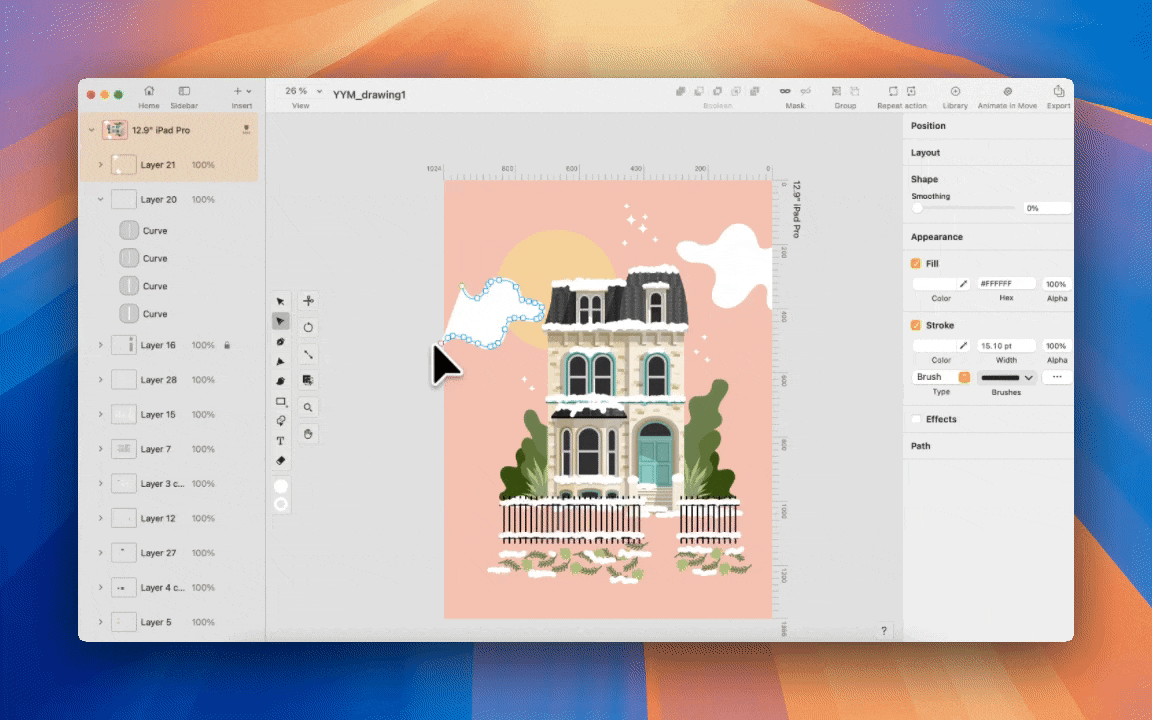Image resolution: width=1152 pixels, height=720 pixels.
Task: Click the fill Hex #FFFFFF field
Action: [1006, 284]
